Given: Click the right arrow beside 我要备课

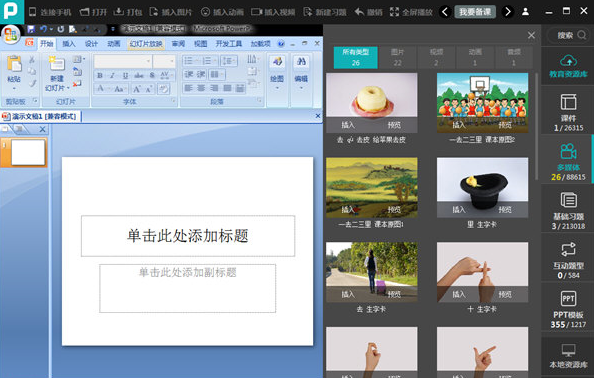Looking at the screenshot, I should pos(508,12).
